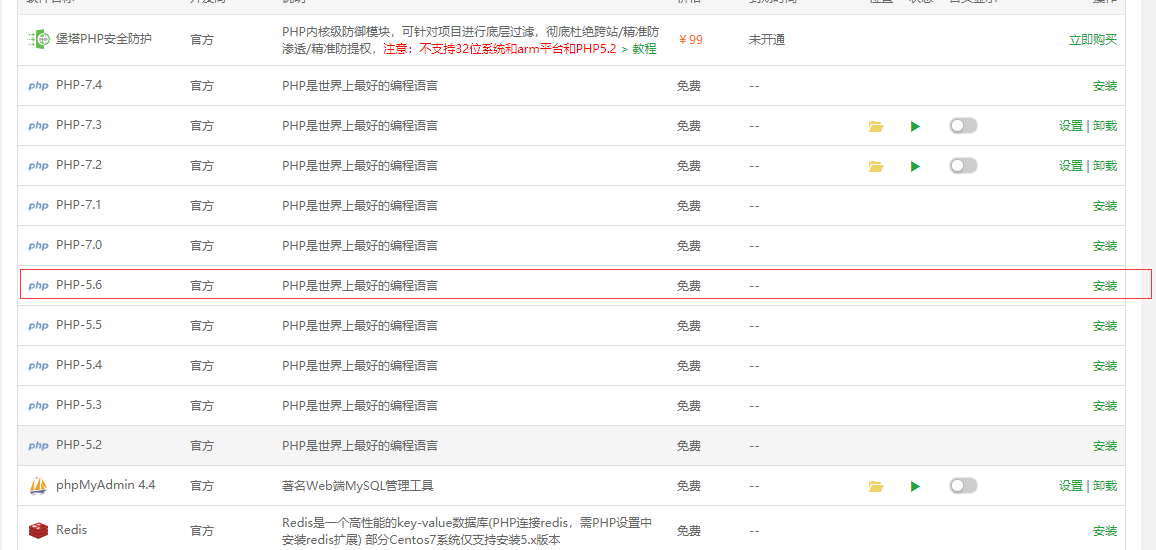Open the PHP-7.3 folder location icon
Screen dimensions: 1156x550
coord(876,126)
